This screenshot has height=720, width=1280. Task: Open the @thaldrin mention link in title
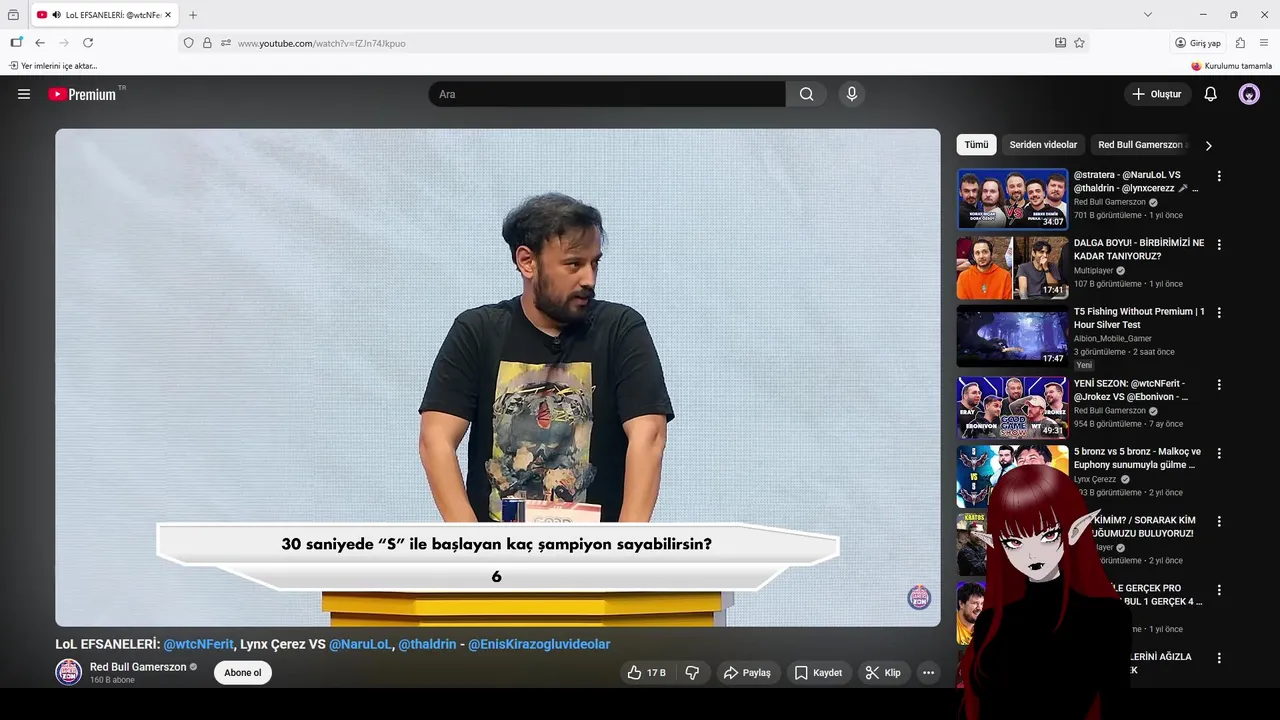point(427,644)
